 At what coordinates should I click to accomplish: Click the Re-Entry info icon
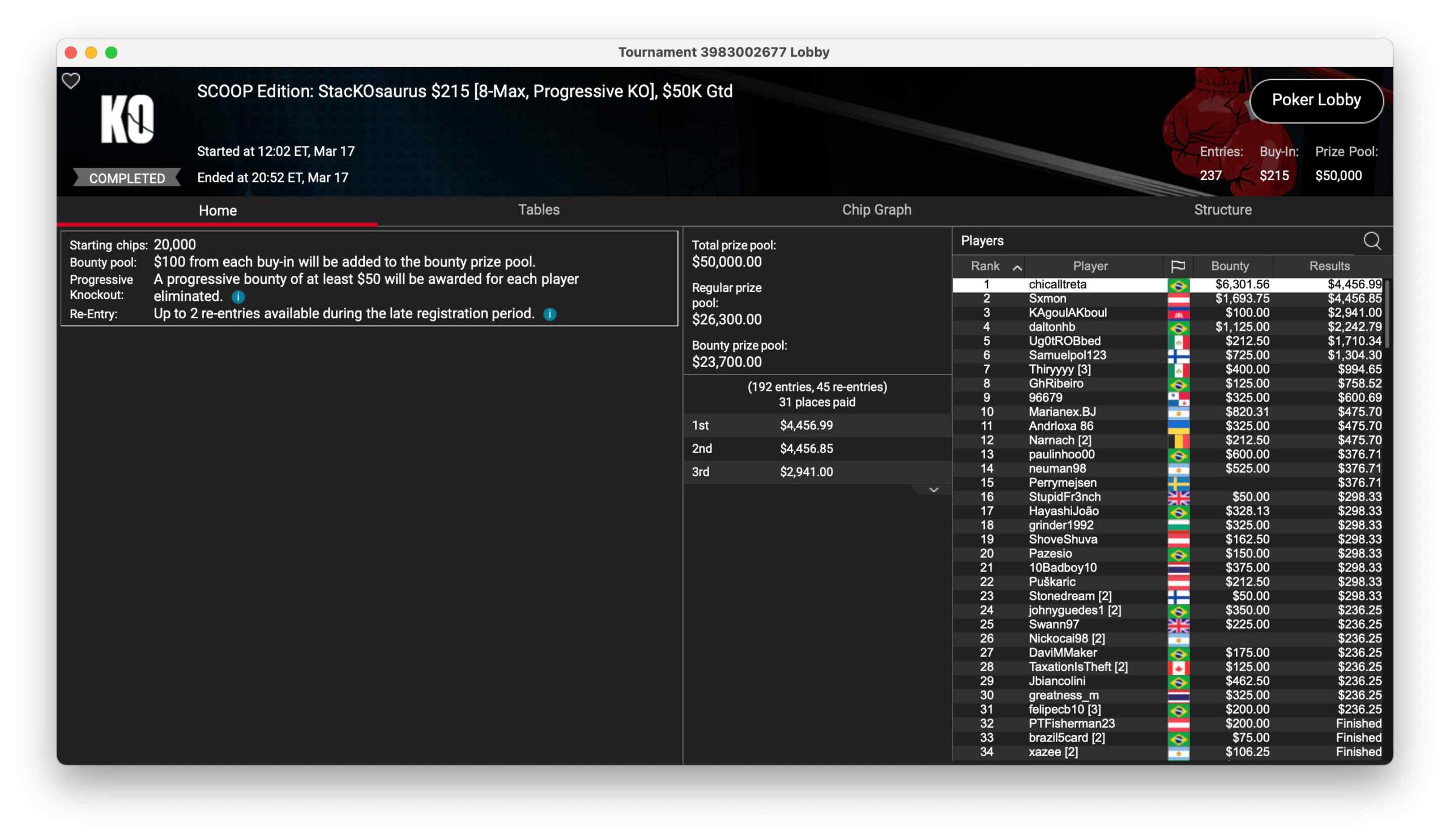tap(549, 314)
